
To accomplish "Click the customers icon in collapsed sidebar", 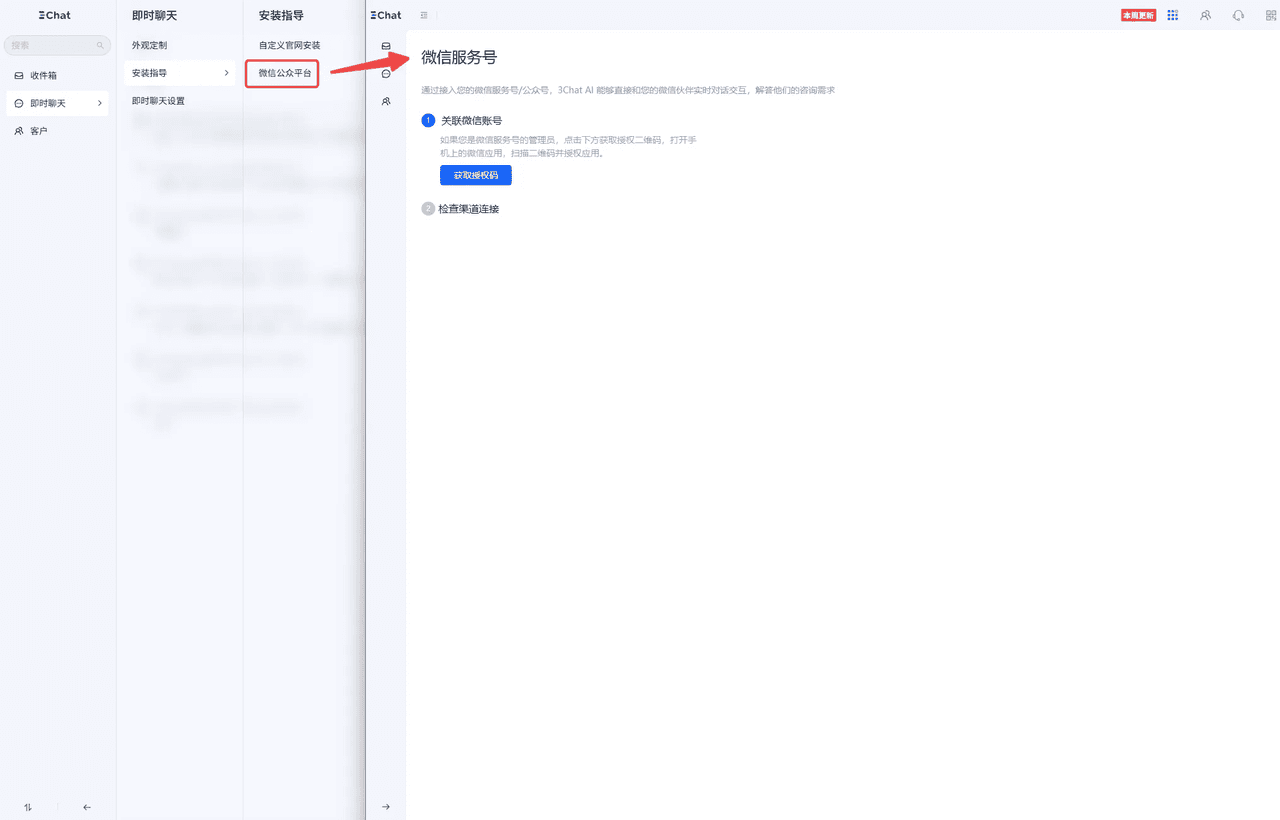I will 386,102.
